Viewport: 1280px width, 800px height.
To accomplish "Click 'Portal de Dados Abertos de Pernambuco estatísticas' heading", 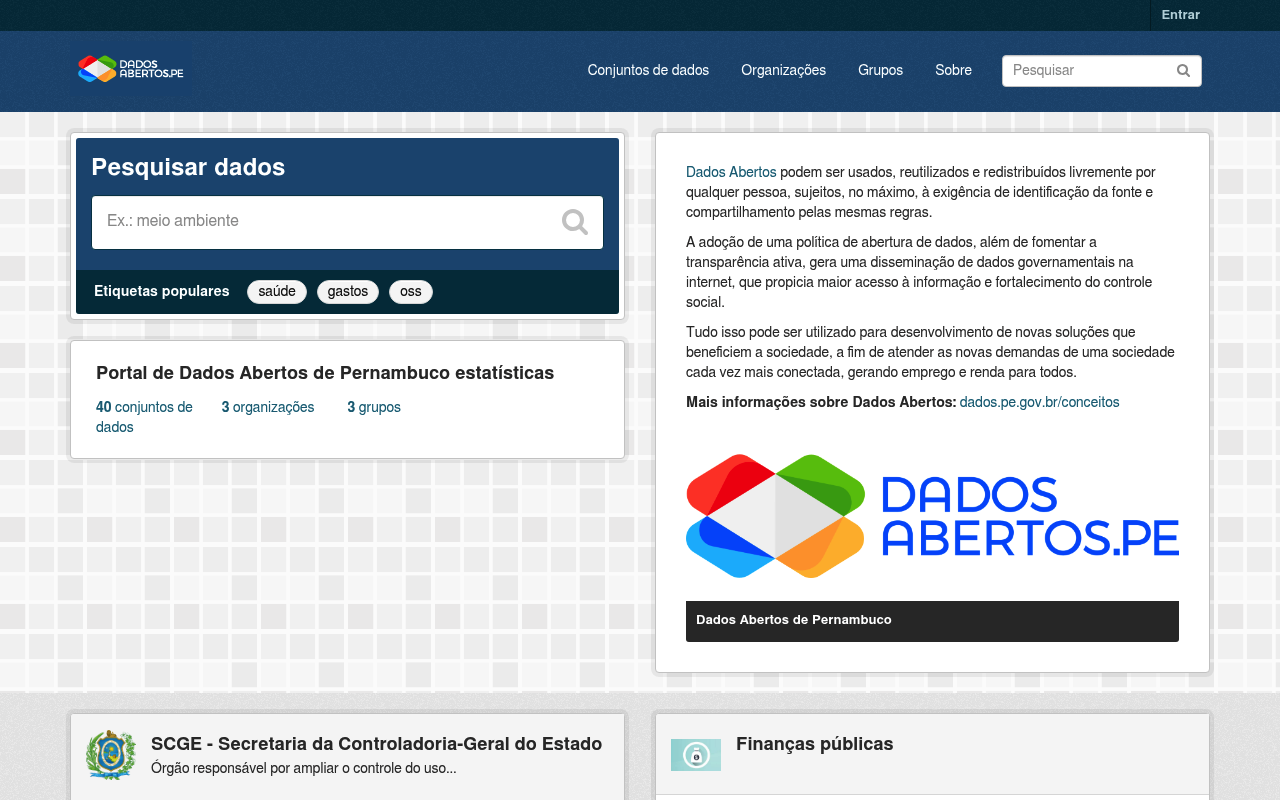I will click(x=325, y=373).
